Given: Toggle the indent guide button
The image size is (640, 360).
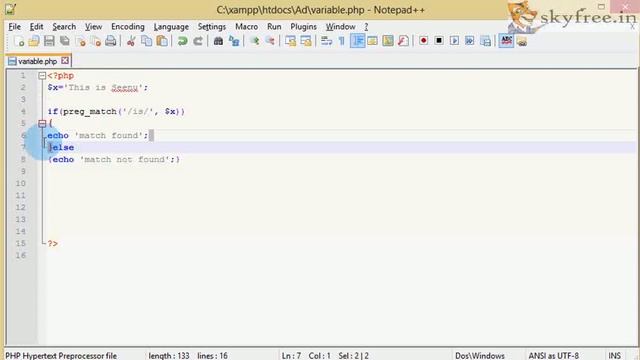Looking at the screenshot, I should [x=358, y=41].
